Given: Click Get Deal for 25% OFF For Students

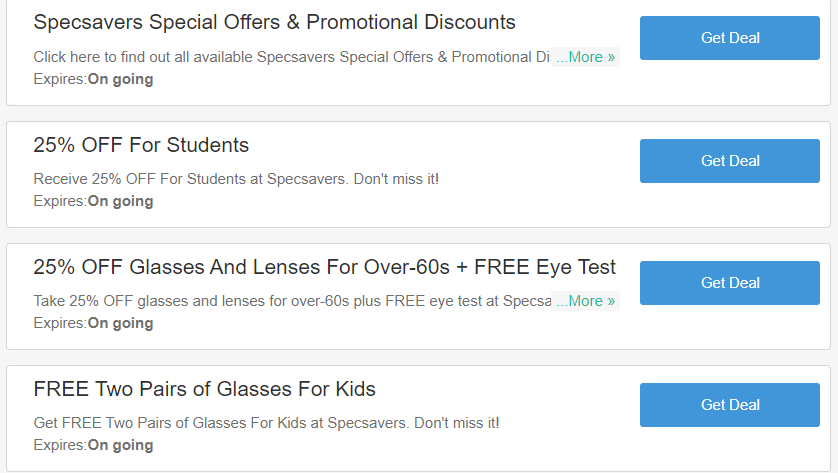Looking at the screenshot, I should [x=730, y=161].
